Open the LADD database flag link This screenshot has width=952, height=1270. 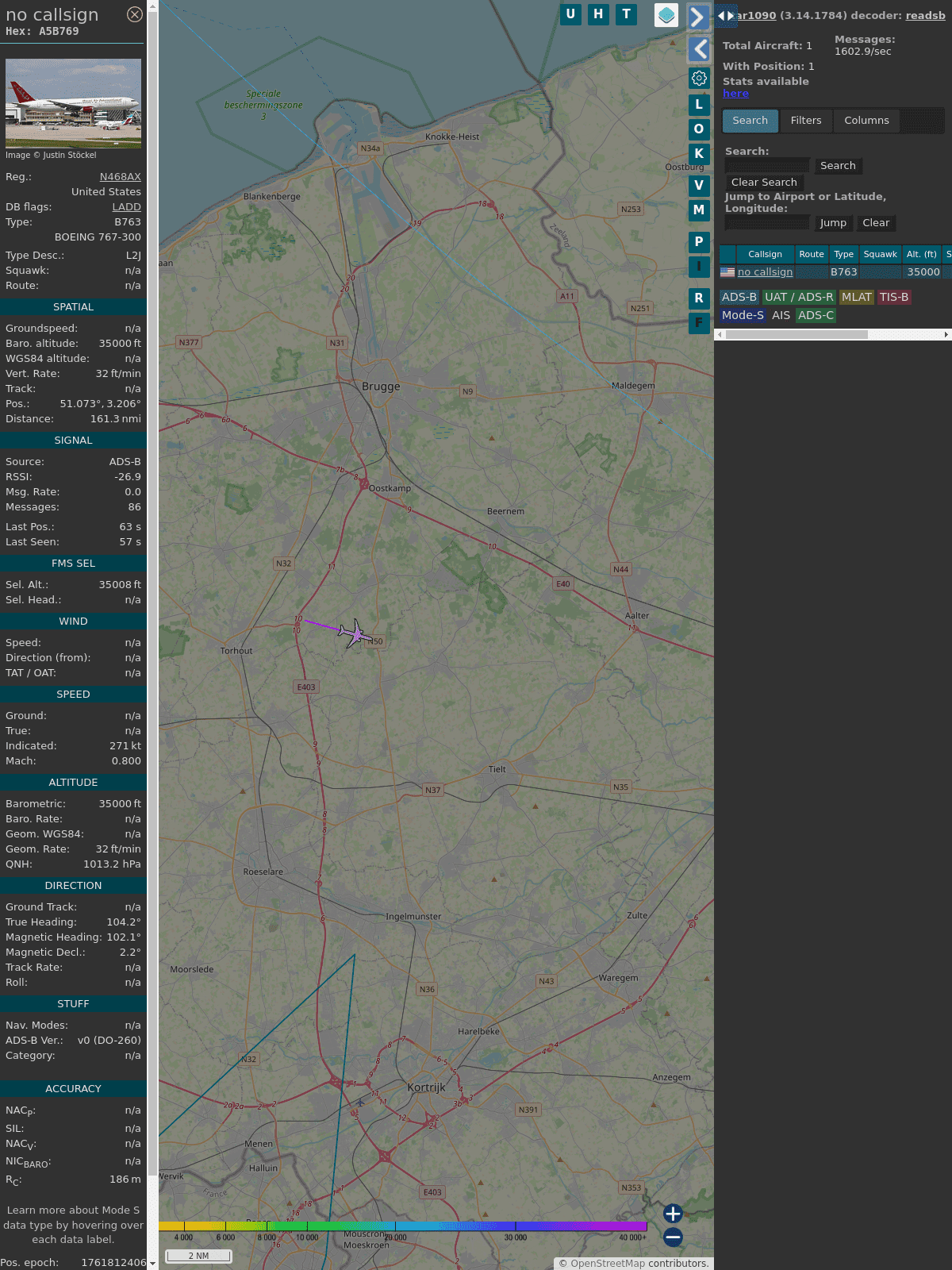click(x=127, y=206)
